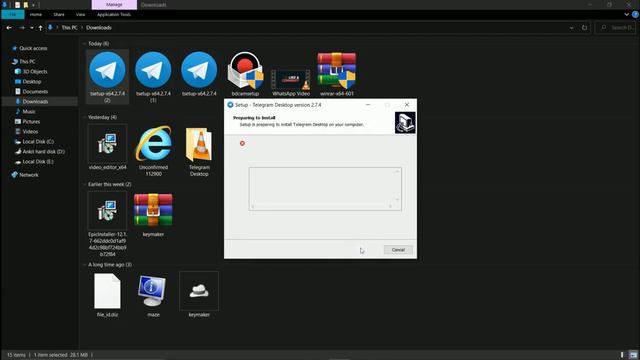Go forward in File Explorer
The width and height of the screenshot is (640, 360).
point(22,28)
